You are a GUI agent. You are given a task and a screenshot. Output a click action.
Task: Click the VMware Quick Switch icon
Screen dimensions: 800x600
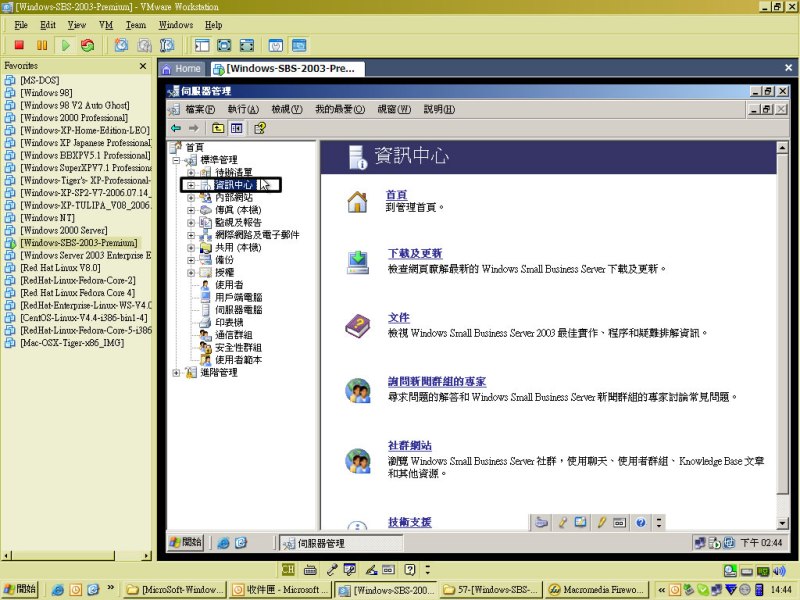click(247, 45)
